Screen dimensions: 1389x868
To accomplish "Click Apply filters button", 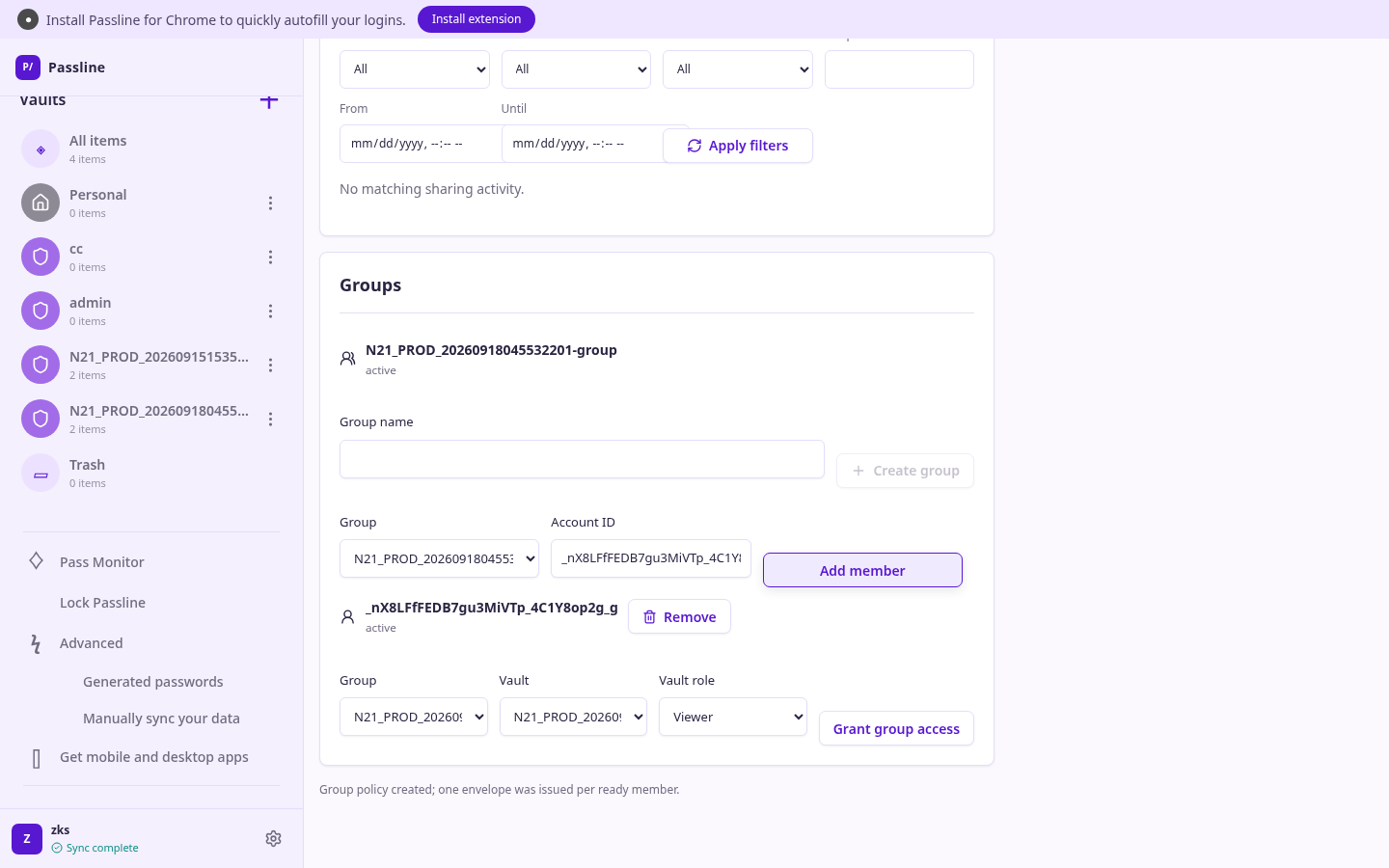I will point(738,146).
